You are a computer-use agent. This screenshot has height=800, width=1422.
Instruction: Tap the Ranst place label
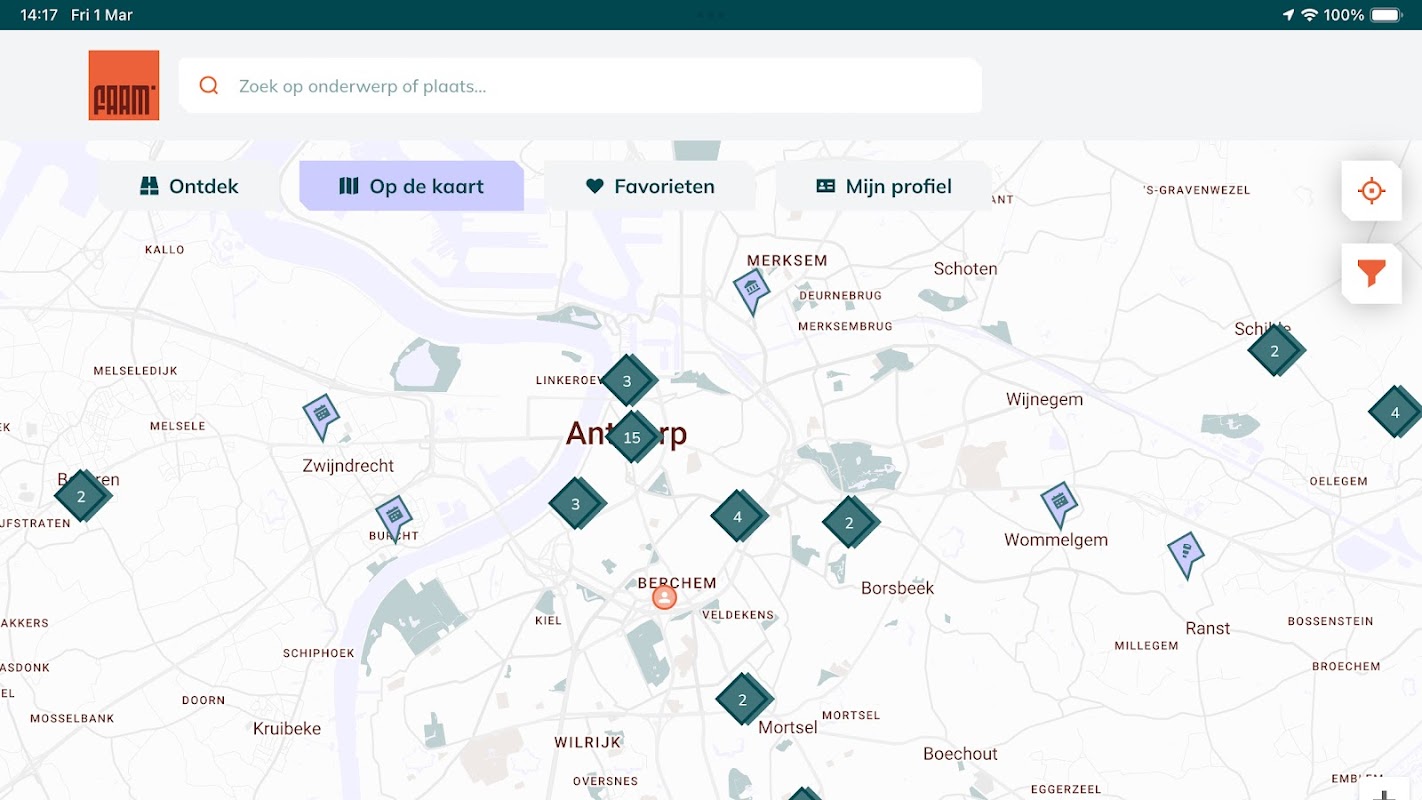(x=1208, y=629)
